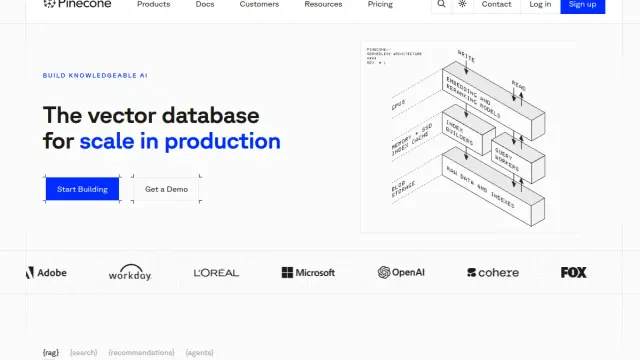Click the Pinecone logo

(x=77, y=4)
